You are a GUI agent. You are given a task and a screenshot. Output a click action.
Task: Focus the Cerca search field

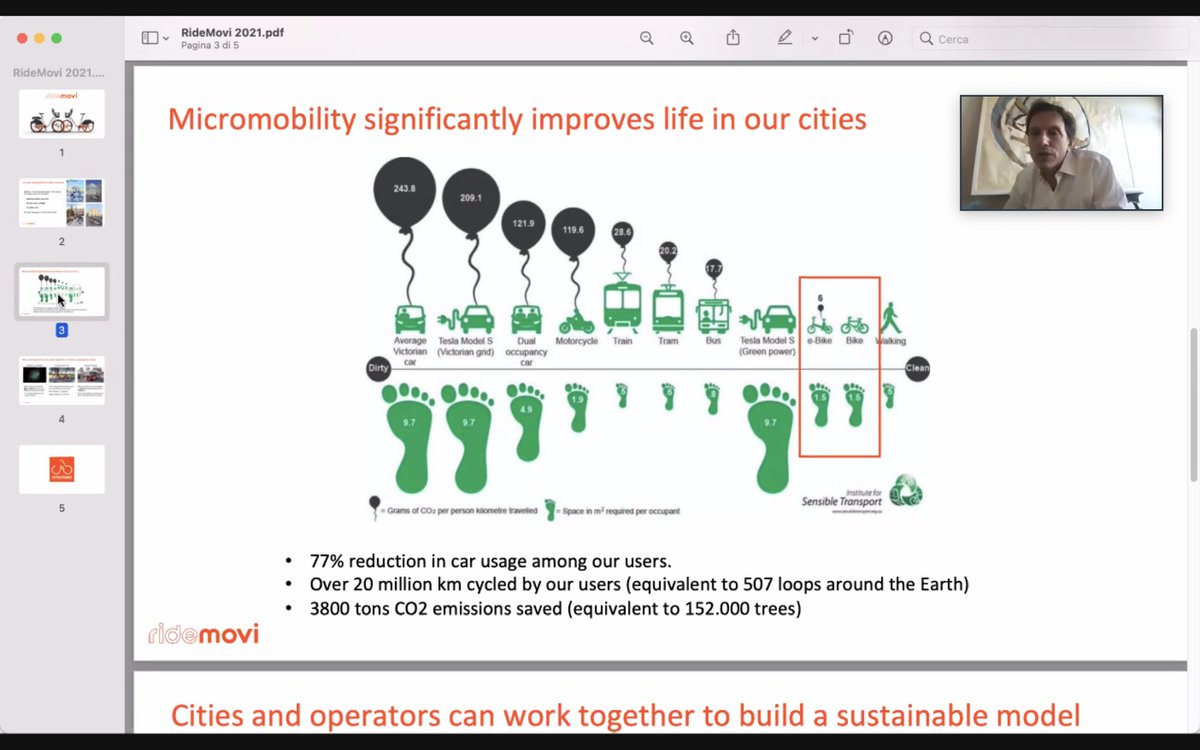click(1050, 39)
